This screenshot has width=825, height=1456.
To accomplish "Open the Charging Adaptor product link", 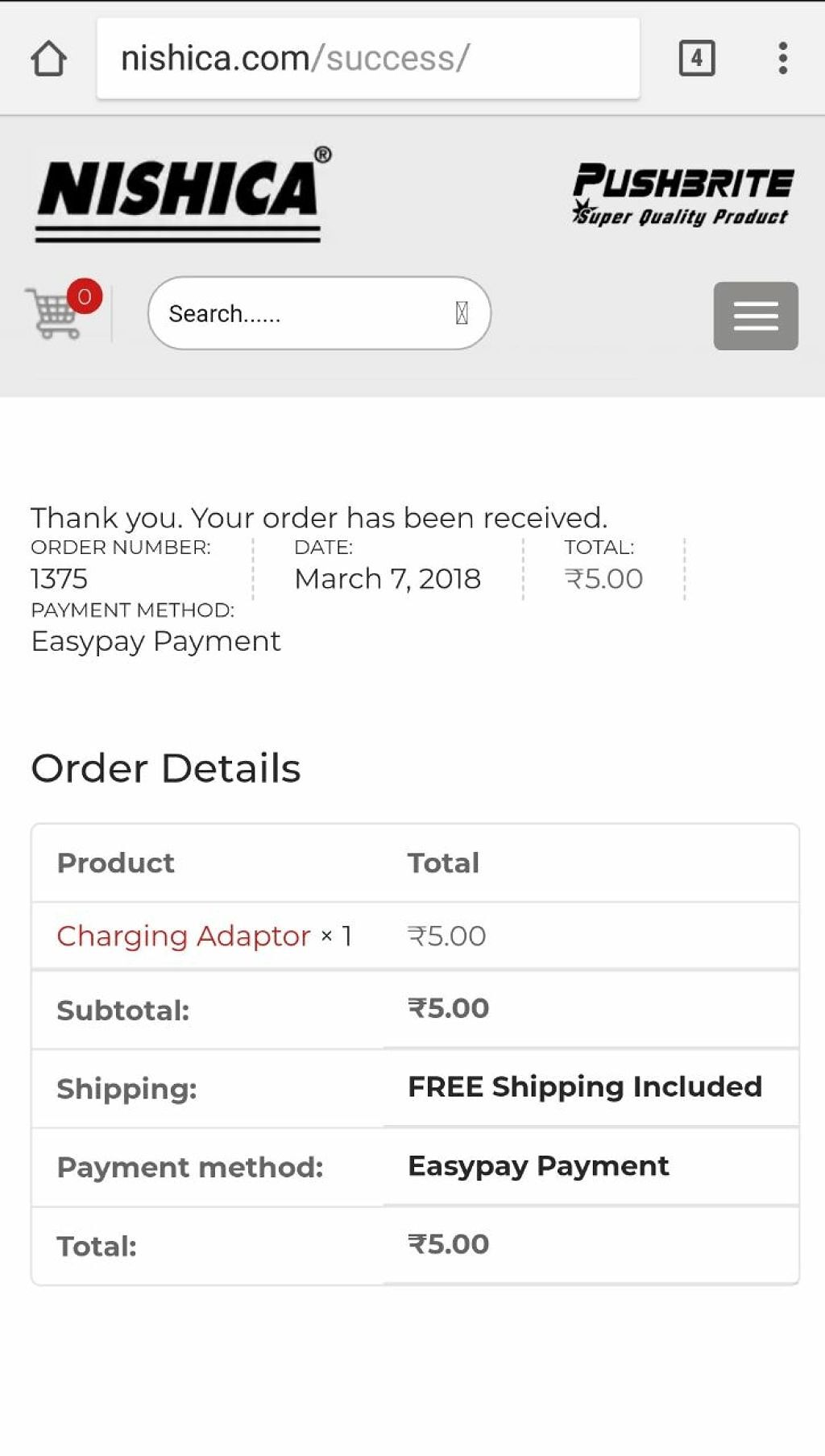I will click(184, 936).
